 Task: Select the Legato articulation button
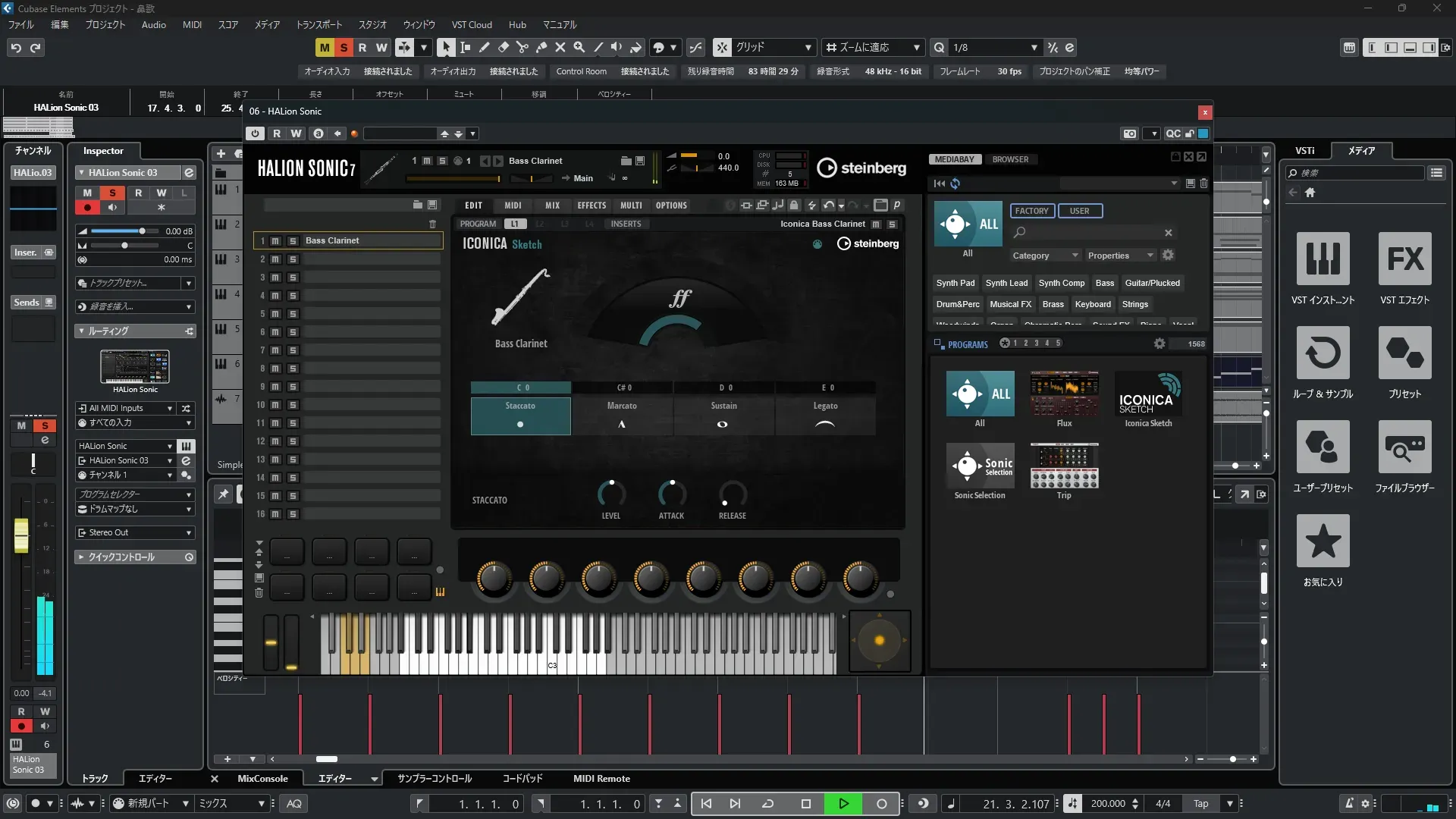[x=825, y=415]
